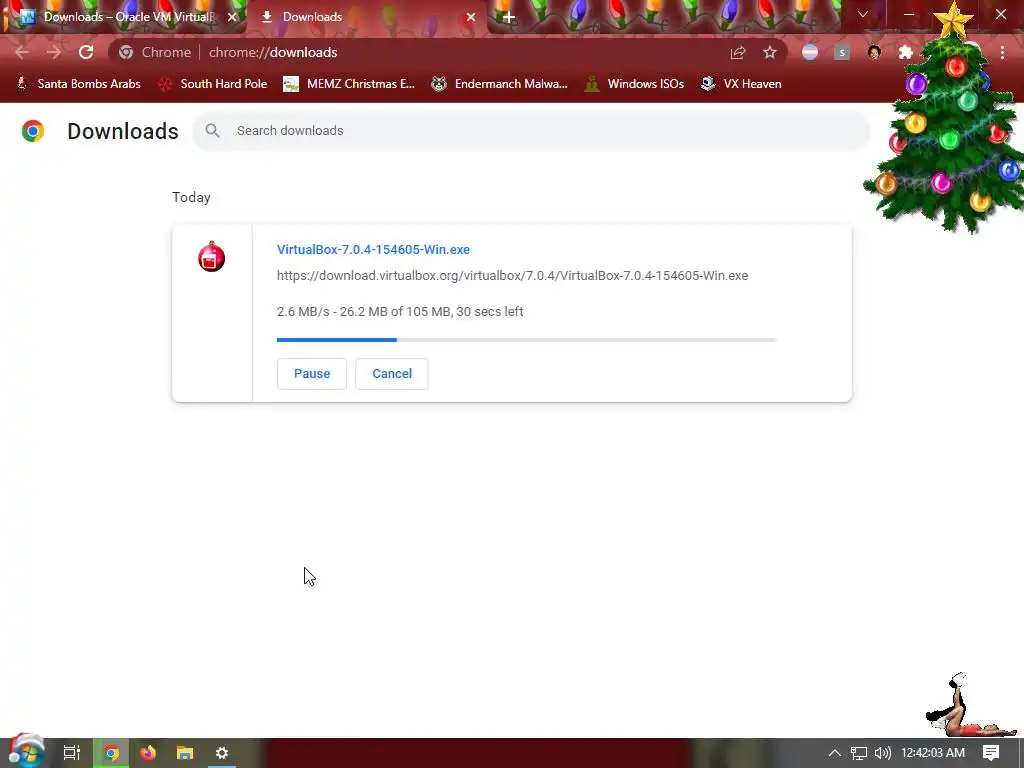Cancel the VirtualBox download
The image size is (1024, 768).
pos(392,374)
